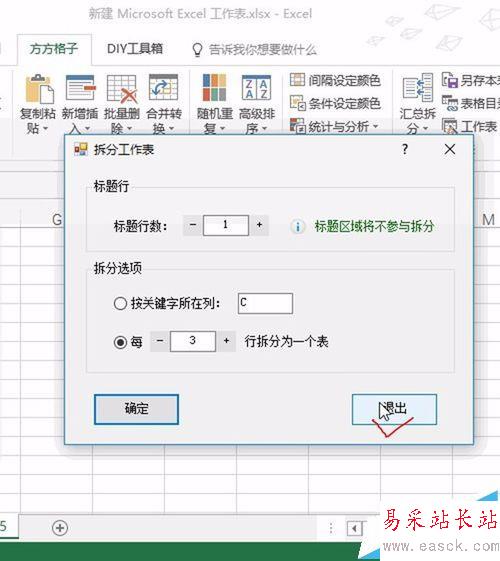Click the 标题行数 value field
500x561 pixels.
pos(226,225)
